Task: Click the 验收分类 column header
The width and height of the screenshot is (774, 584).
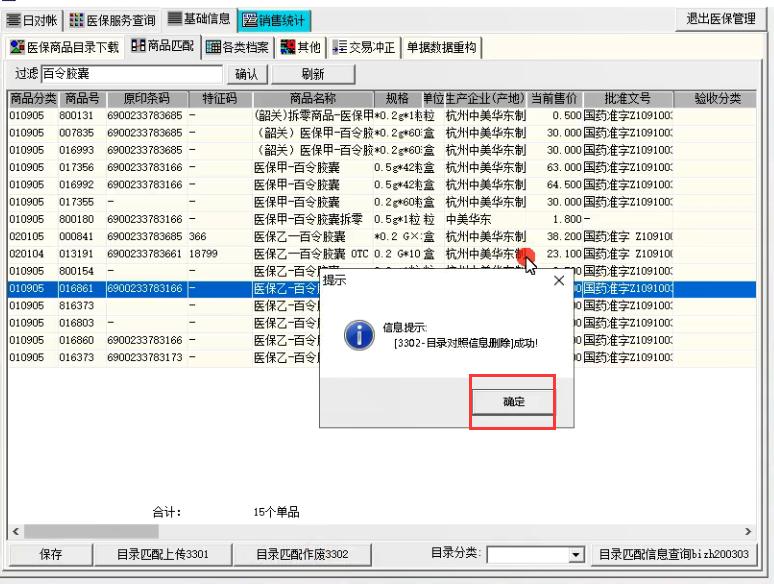Action: pos(717,99)
